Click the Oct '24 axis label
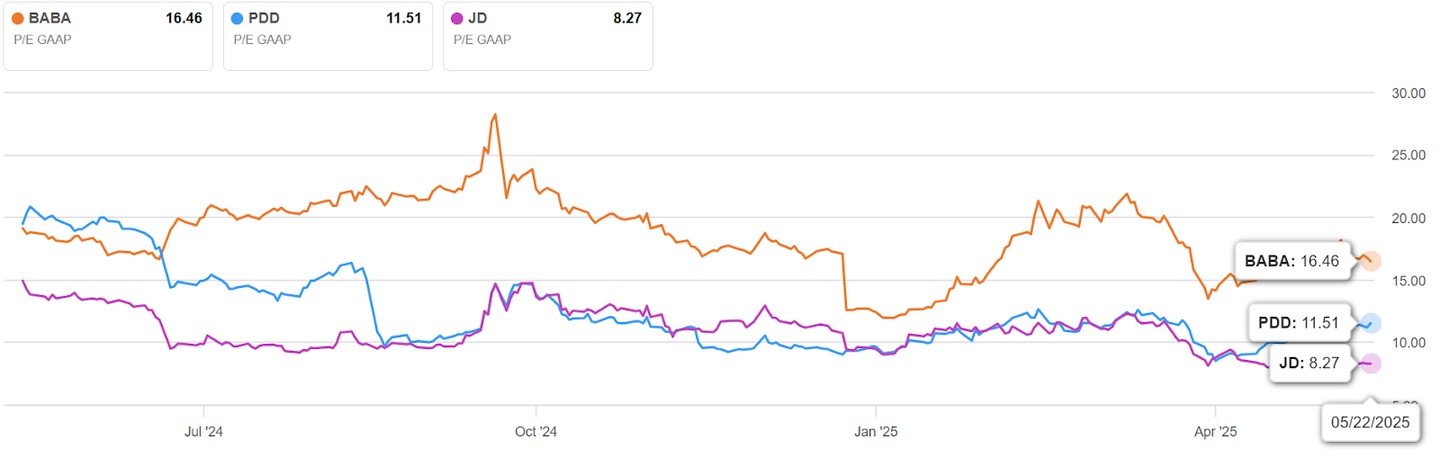Viewport: 1440px width, 458px height. [x=536, y=432]
